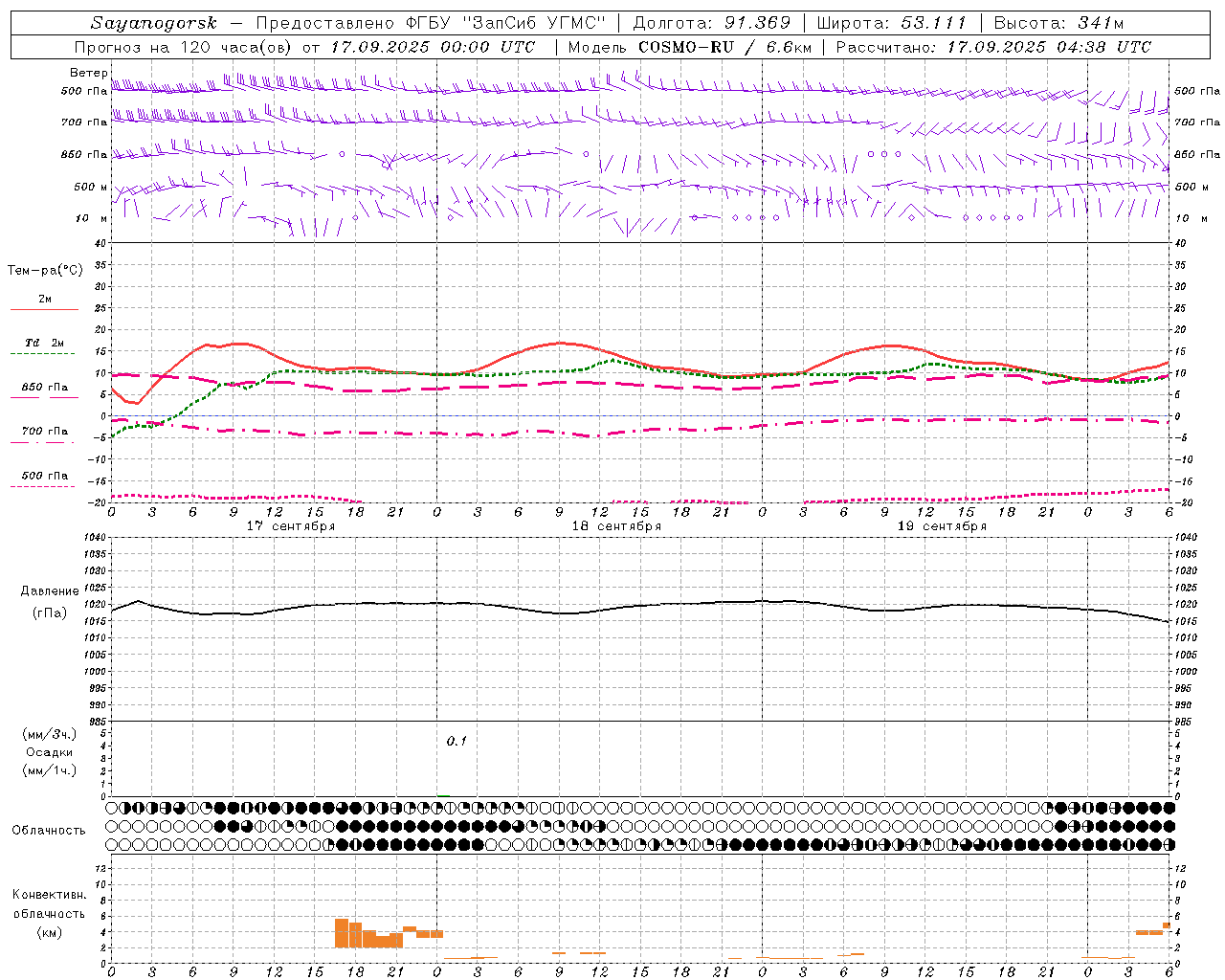Click the (мм/1ч.) precipitation unit label
The image size is (1225, 980).
(50, 770)
